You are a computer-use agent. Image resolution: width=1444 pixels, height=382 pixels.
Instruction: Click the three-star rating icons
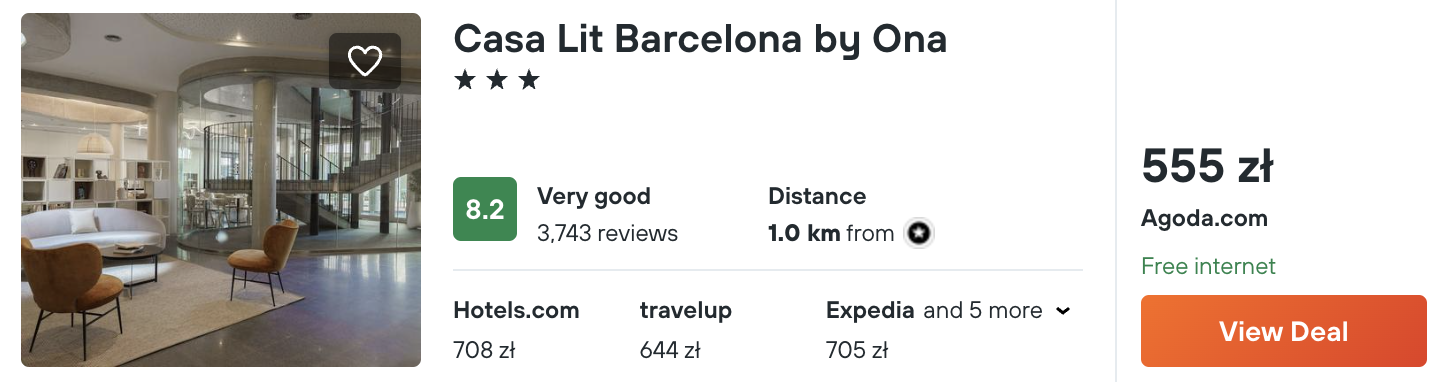pos(497,80)
